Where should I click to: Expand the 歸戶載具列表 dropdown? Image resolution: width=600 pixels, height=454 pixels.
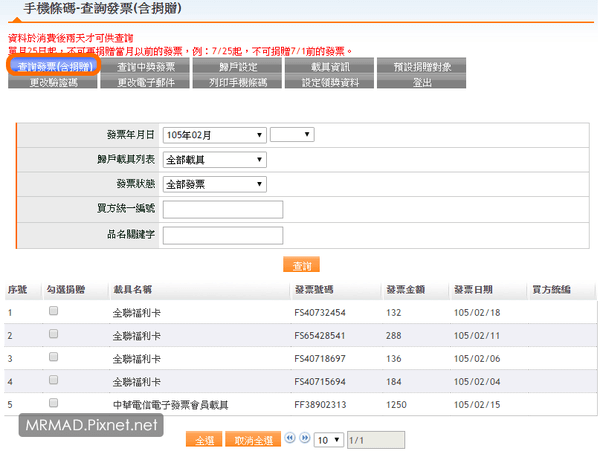(214, 159)
